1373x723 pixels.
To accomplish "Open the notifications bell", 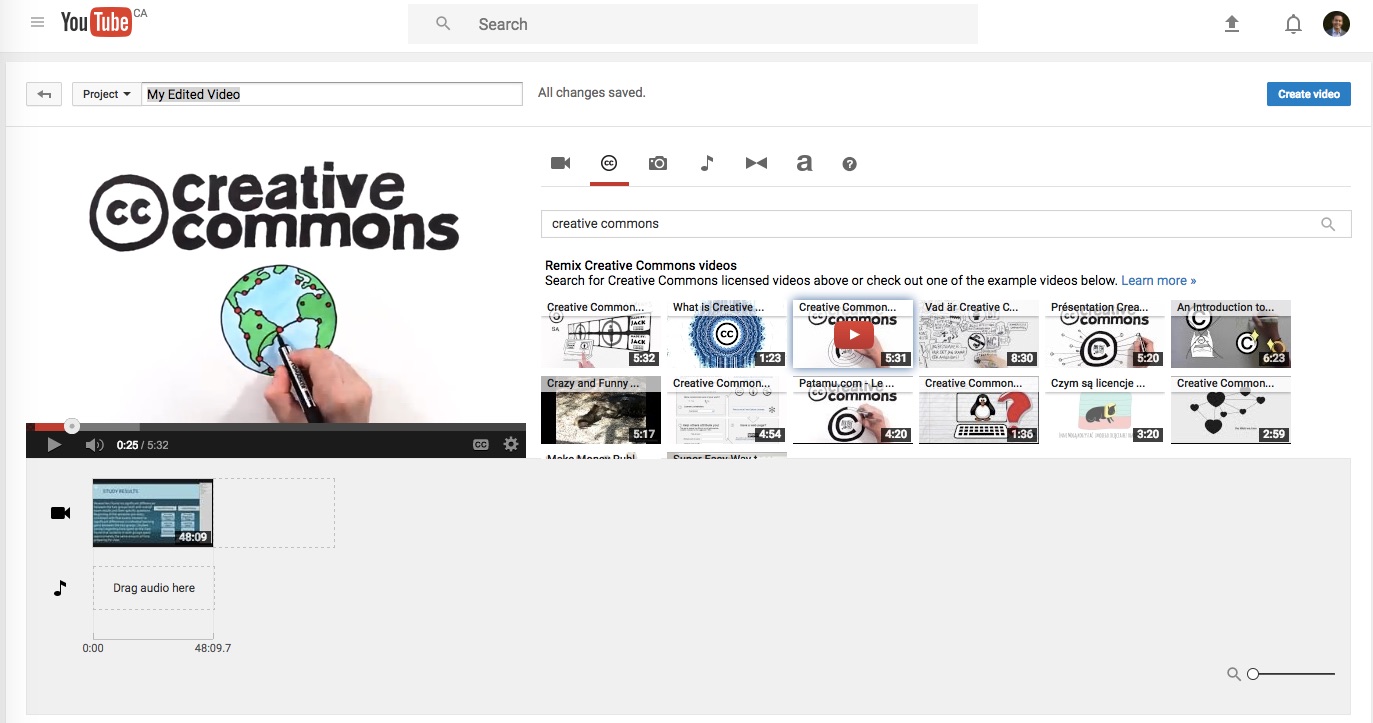I will (1293, 24).
